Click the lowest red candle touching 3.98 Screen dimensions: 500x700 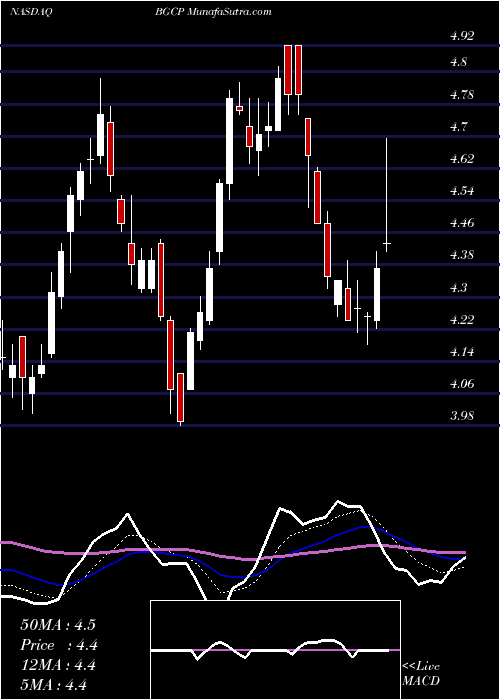click(x=180, y=399)
